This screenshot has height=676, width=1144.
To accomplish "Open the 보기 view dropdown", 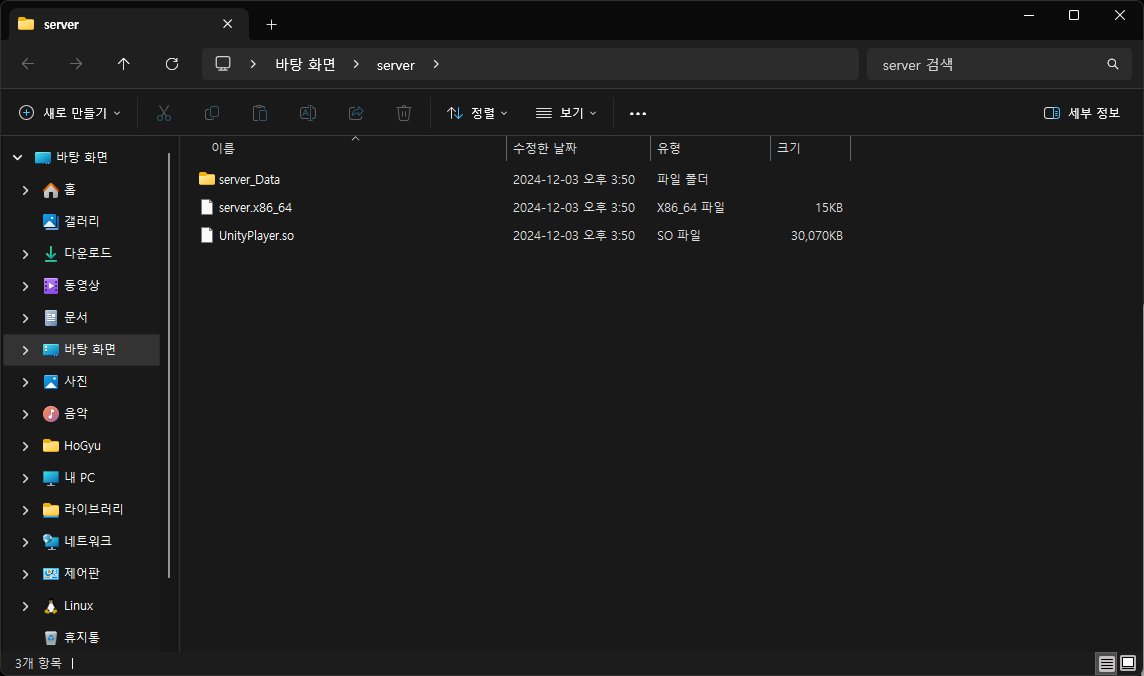I will coord(566,113).
